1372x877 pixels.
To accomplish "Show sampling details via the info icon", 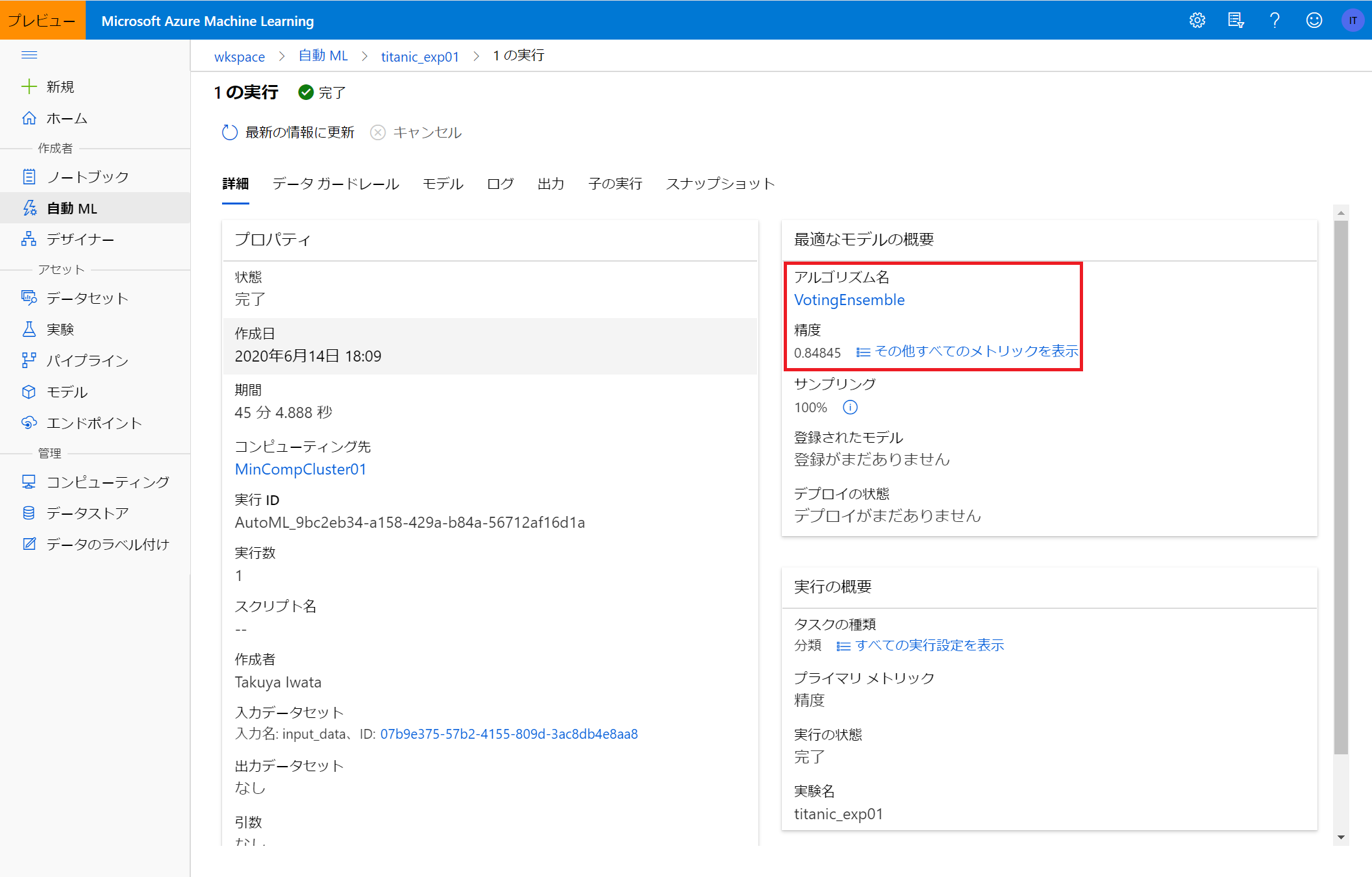I will click(x=850, y=407).
